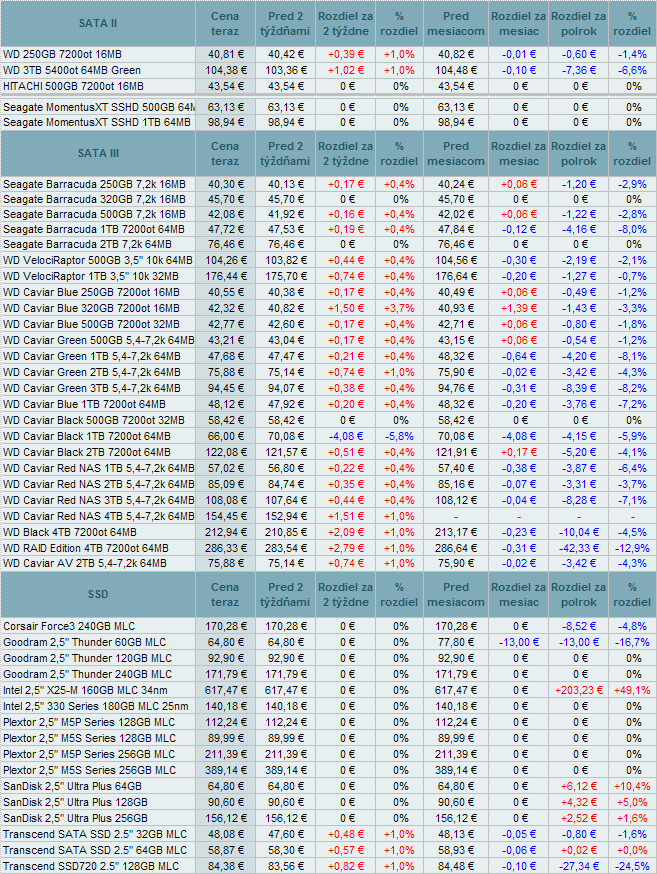Click 'Cena teraz' header in SATA II
This screenshot has width=657, height=874.
coord(225,23)
